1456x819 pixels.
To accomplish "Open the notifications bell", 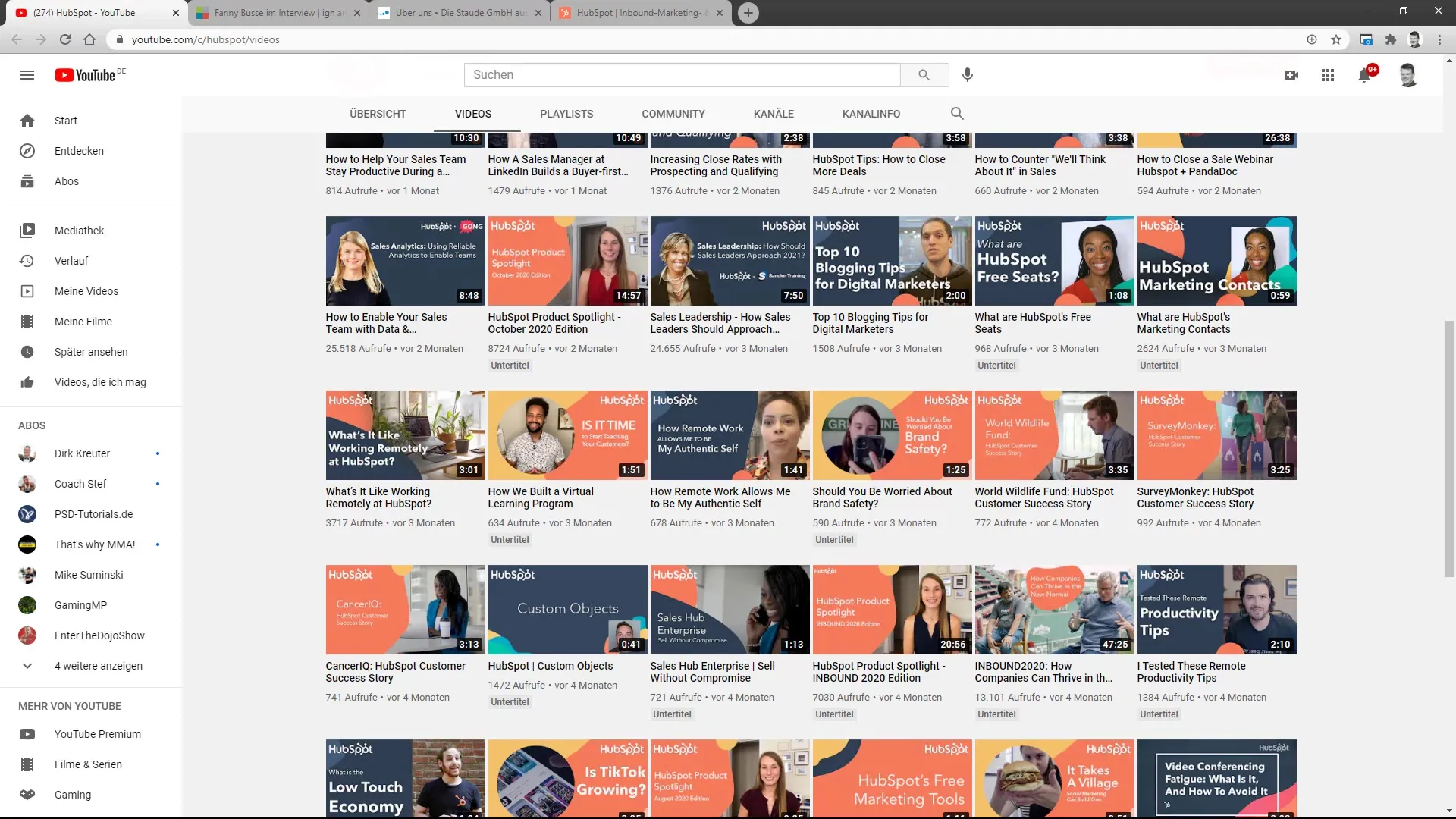I will 1364,75.
